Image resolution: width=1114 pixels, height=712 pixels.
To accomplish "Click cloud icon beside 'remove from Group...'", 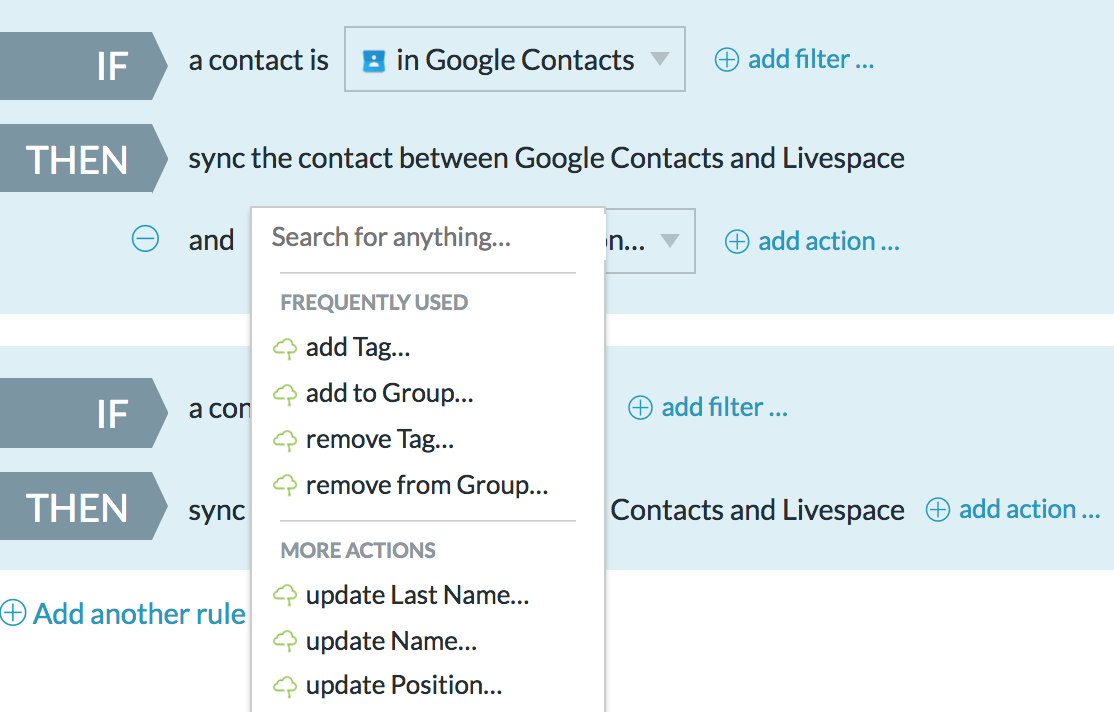I will (x=285, y=485).
